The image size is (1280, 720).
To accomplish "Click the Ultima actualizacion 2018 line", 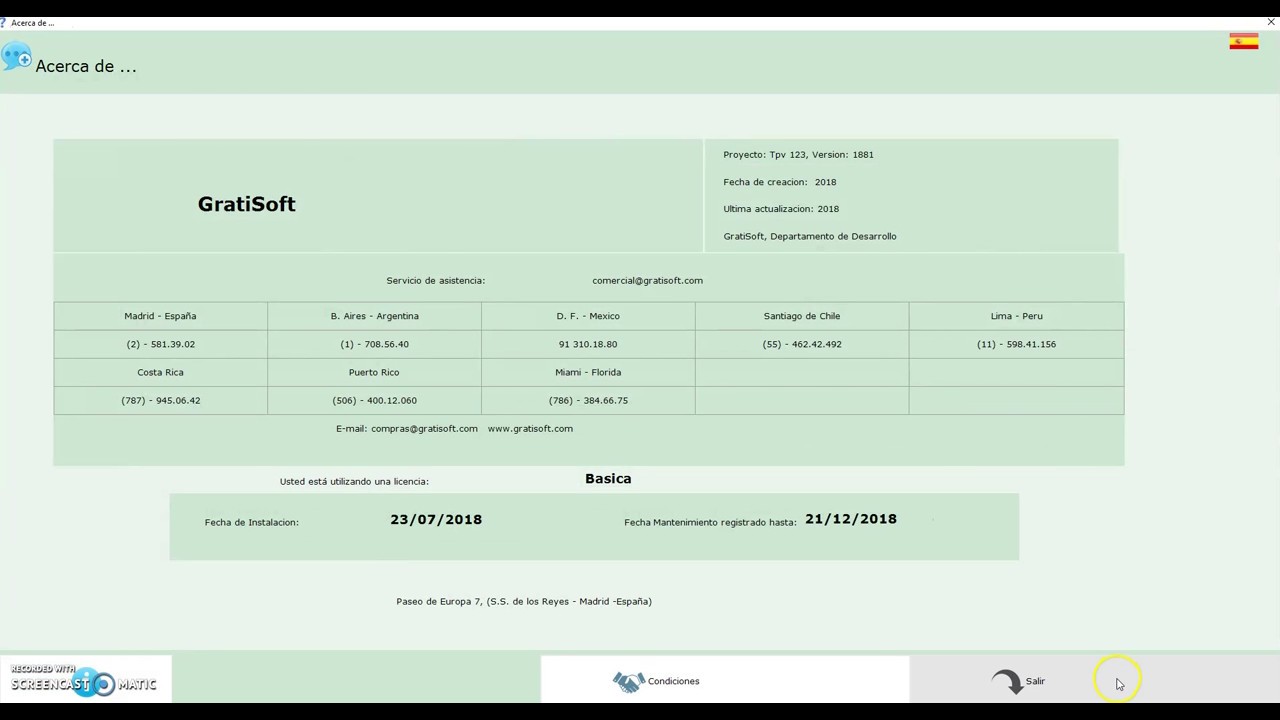I will [781, 209].
